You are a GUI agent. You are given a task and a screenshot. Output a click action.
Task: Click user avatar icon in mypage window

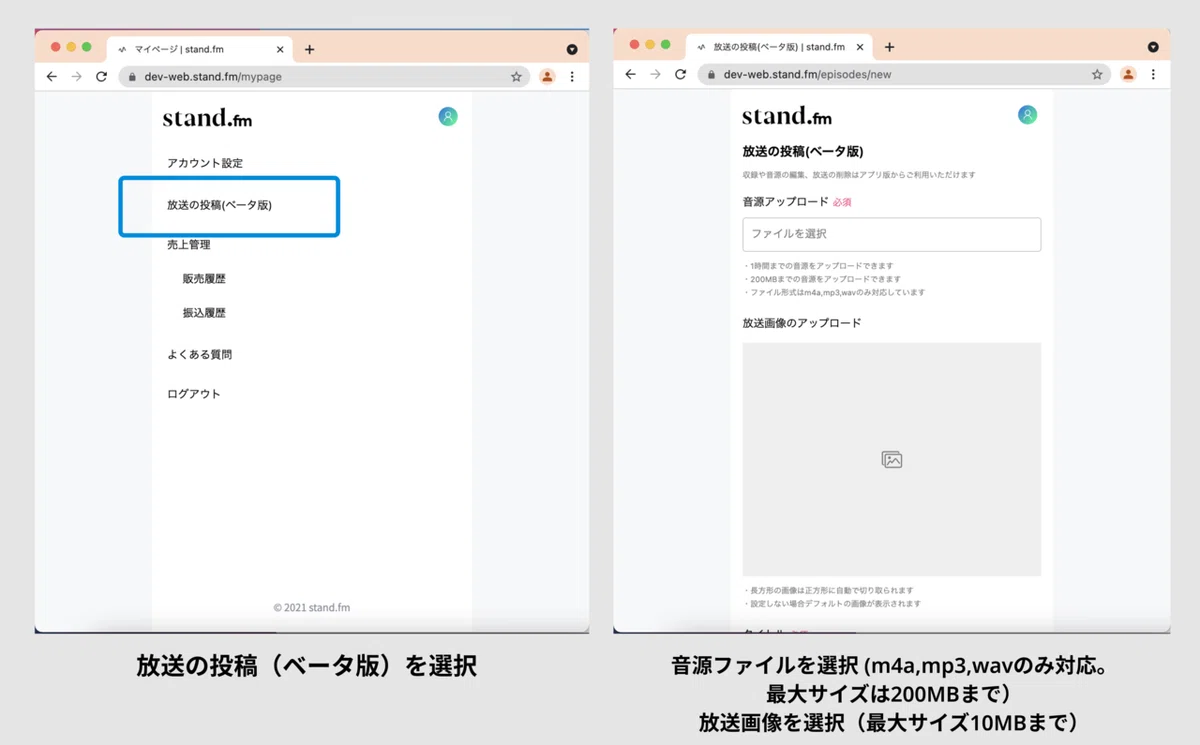pos(448,116)
